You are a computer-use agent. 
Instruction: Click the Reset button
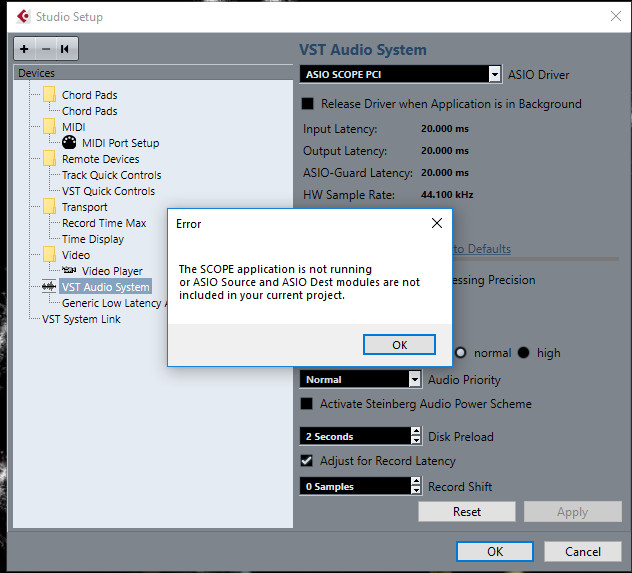point(467,511)
